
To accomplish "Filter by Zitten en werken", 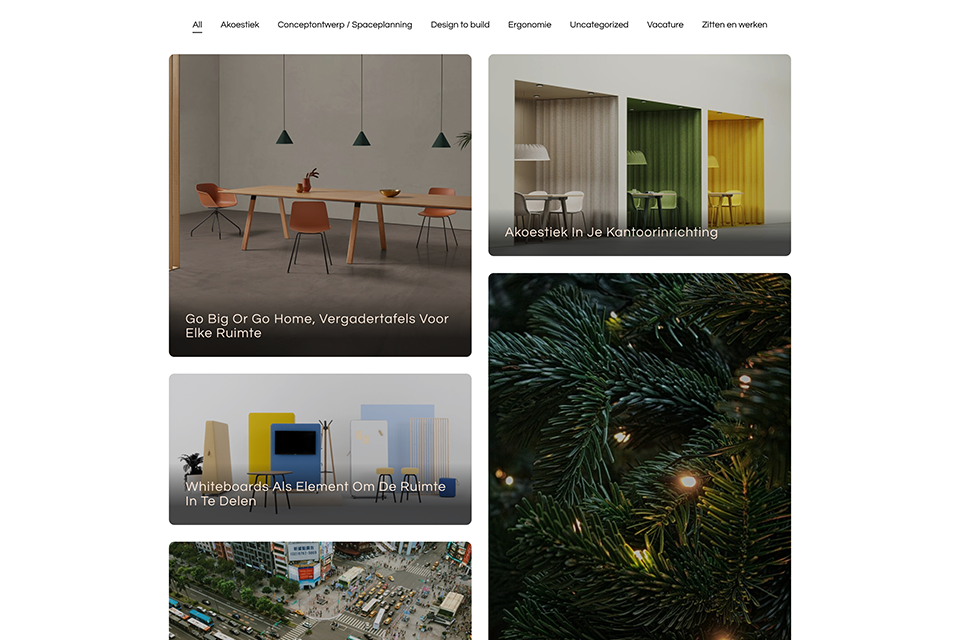I will click(734, 25).
